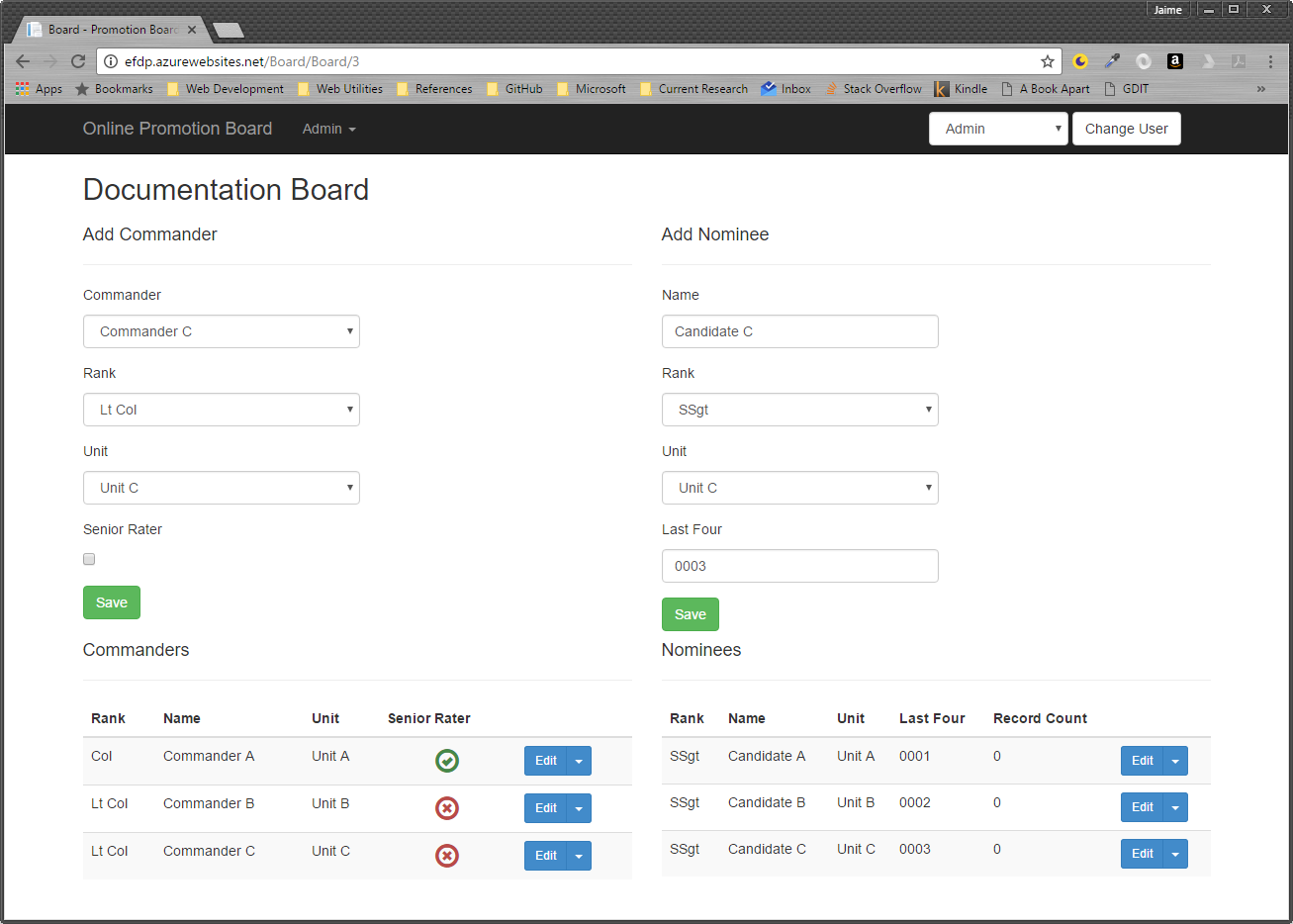
Task: Open the Admin menu in navbar
Action: pos(328,129)
